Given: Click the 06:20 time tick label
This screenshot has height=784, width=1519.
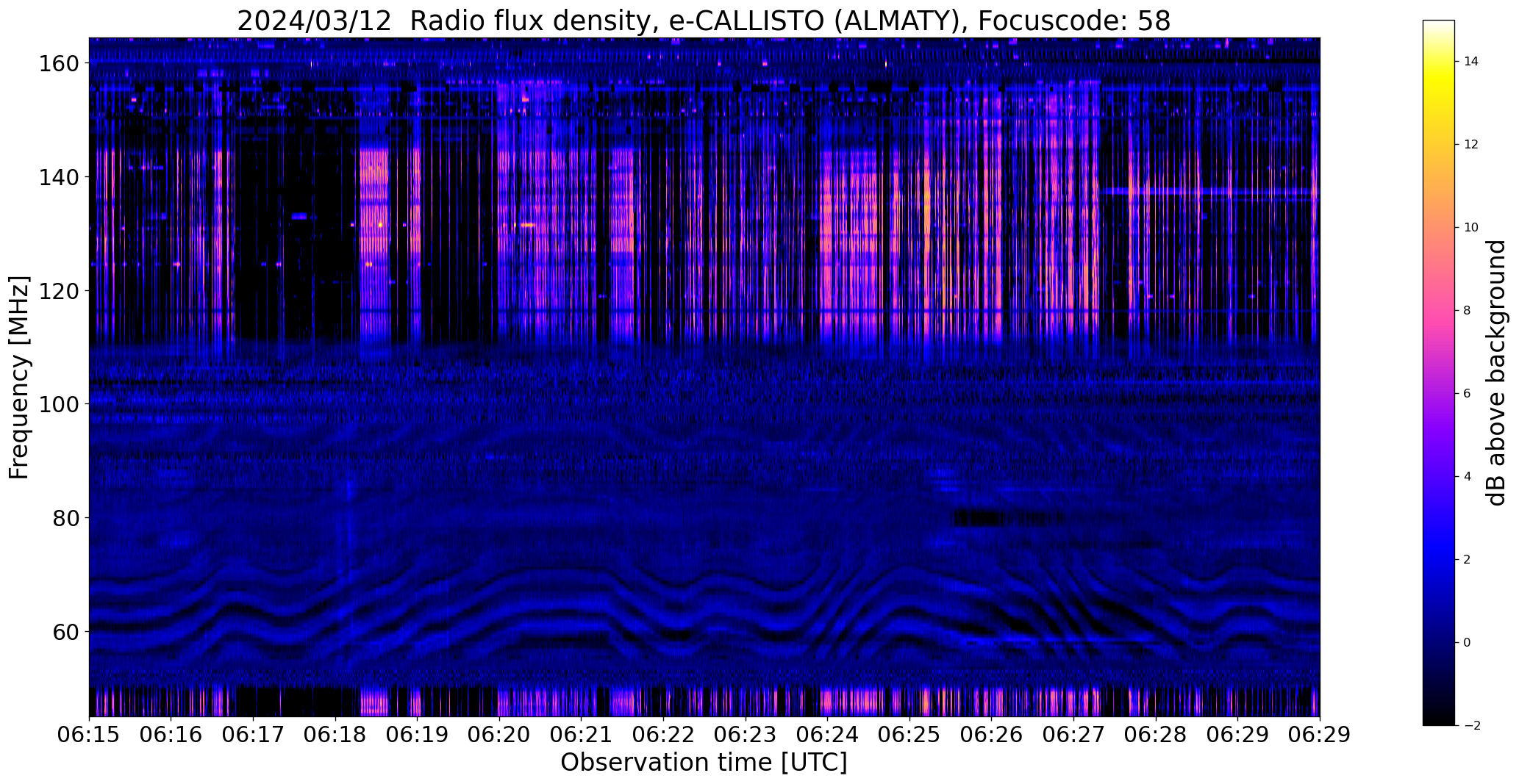Looking at the screenshot, I should pos(499,736).
